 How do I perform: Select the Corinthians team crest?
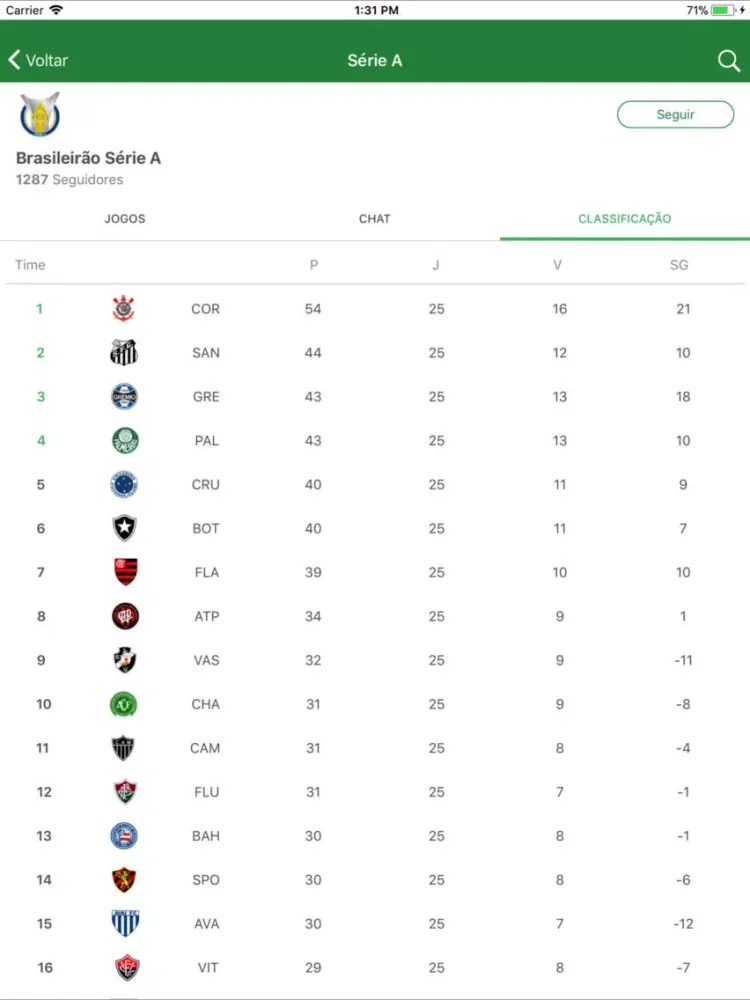pyautogui.click(x=124, y=309)
